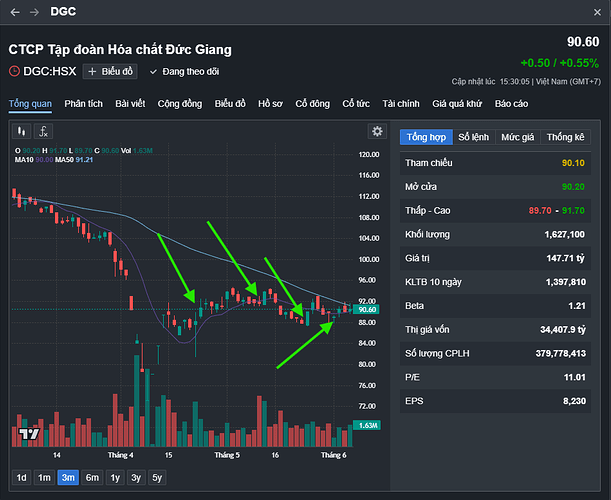The width and height of the screenshot is (611, 500).
Task: Switch to the Tài chính tab
Action: pos(401,103)
